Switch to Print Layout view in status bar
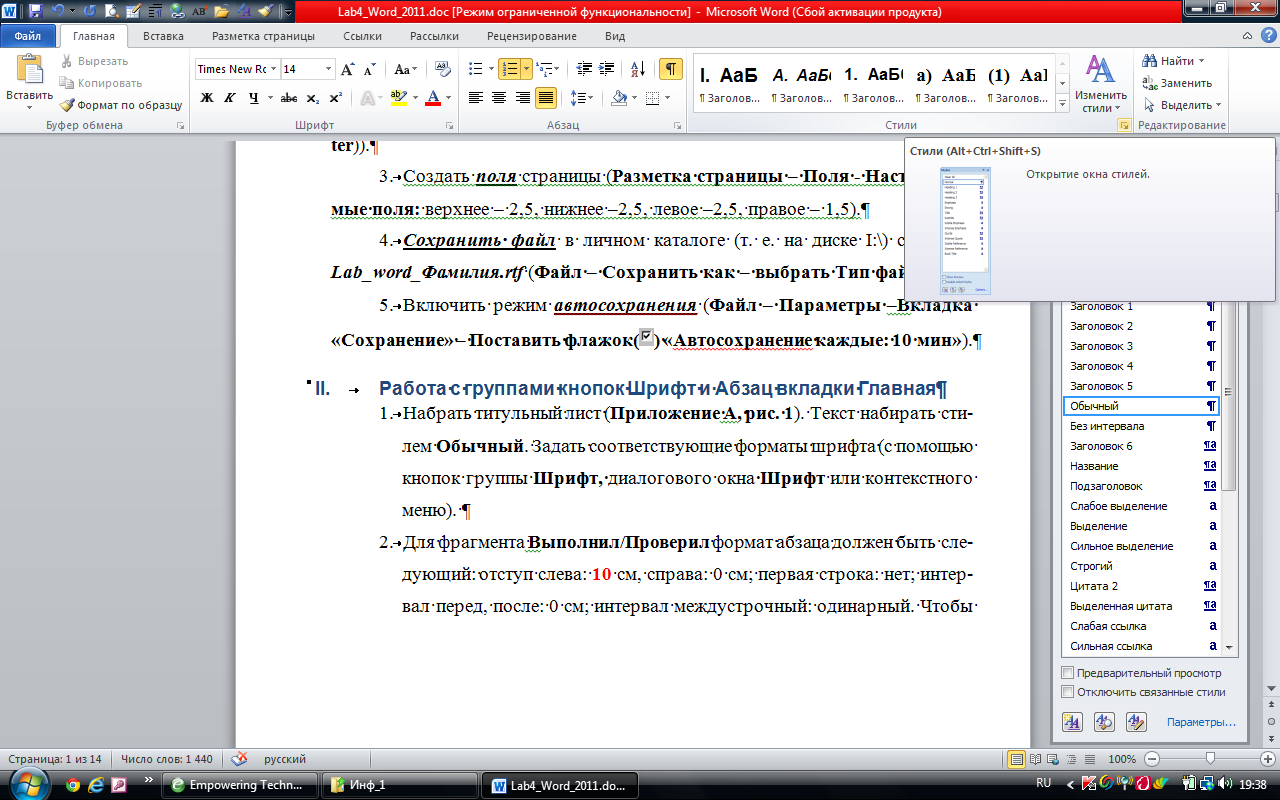This screenshot has width=1280, height=800. point(1016,759)
